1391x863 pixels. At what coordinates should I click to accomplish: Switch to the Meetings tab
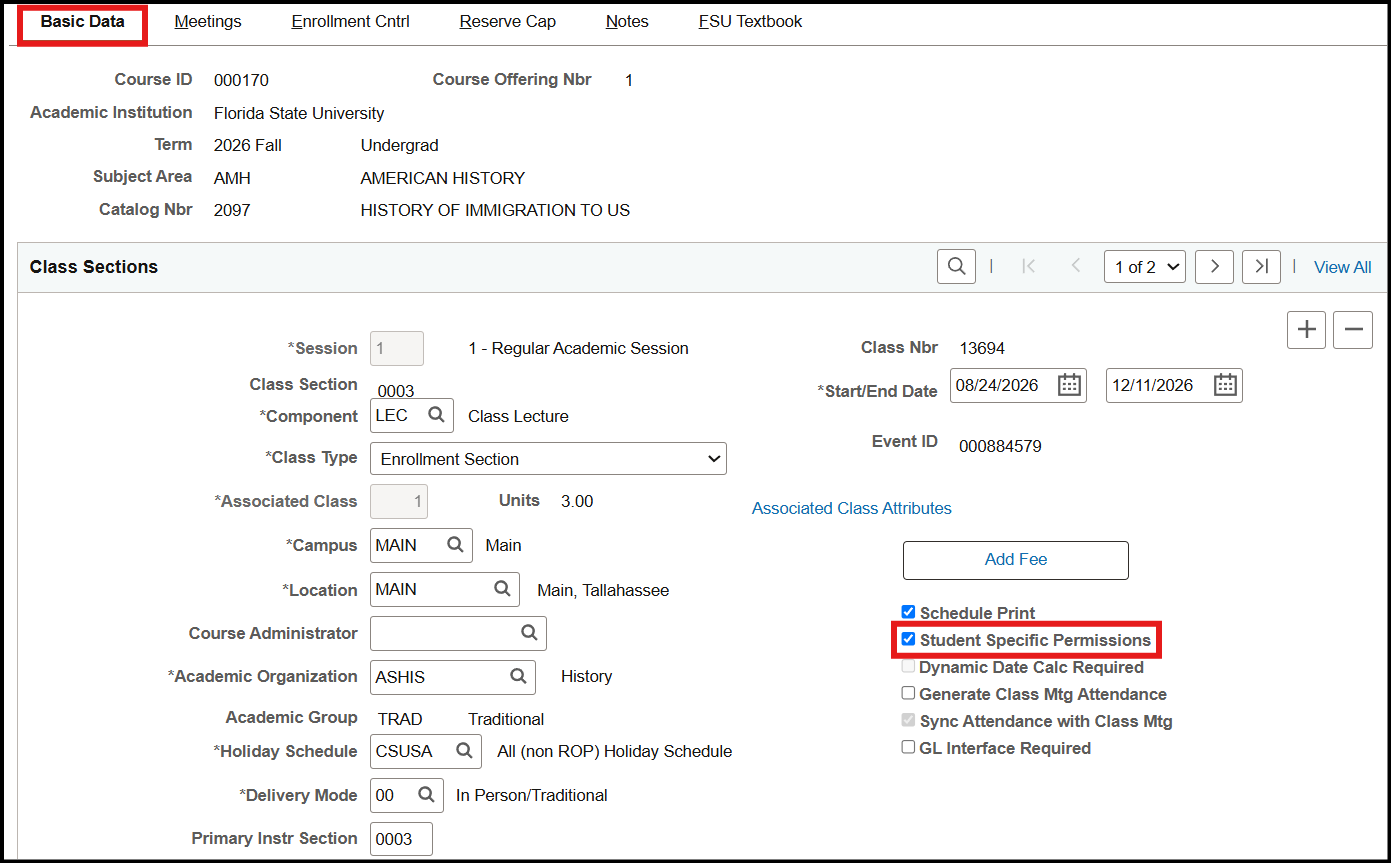[x=208, y=21]
